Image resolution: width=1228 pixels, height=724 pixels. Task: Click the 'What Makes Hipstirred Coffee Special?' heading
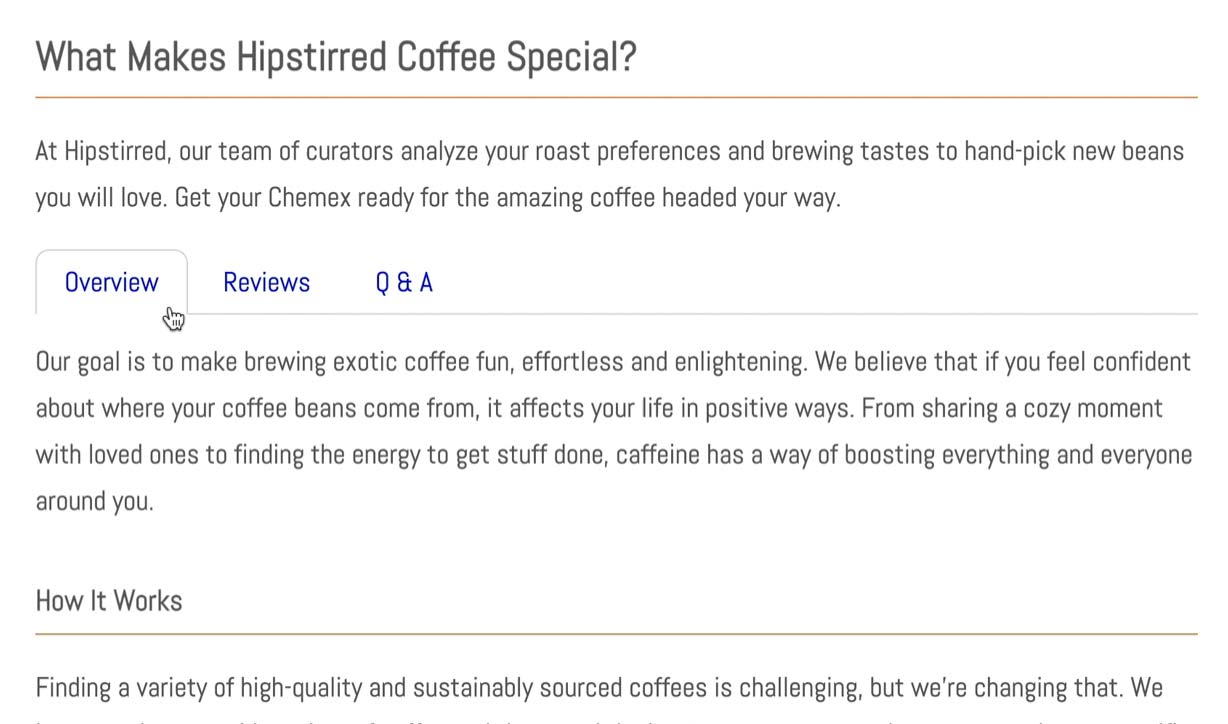pos(336,57)
